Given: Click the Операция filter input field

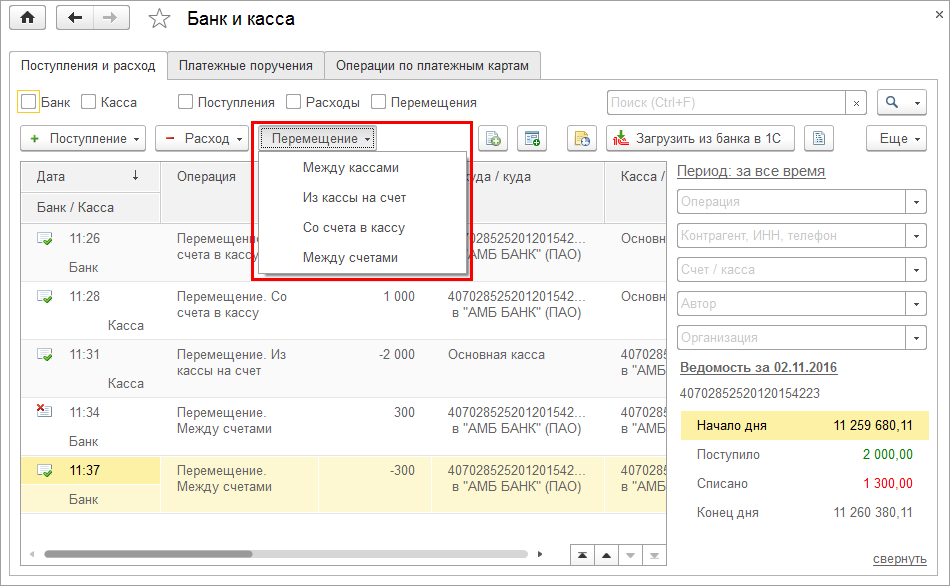Looking at the screenshot, I should [x=791, y=202].
